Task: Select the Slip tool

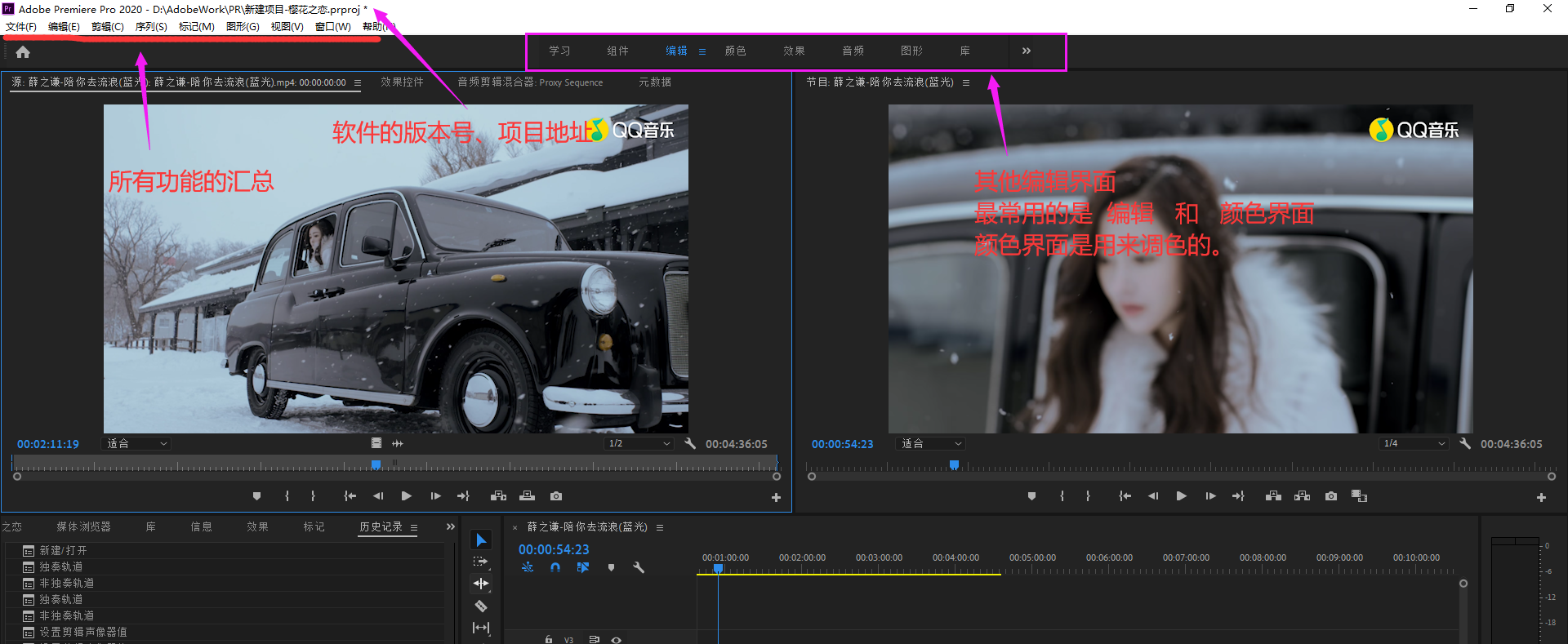Action: 481,628
